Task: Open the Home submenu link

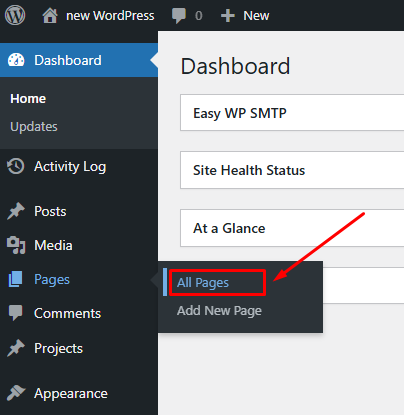Action: click(28, 99)
